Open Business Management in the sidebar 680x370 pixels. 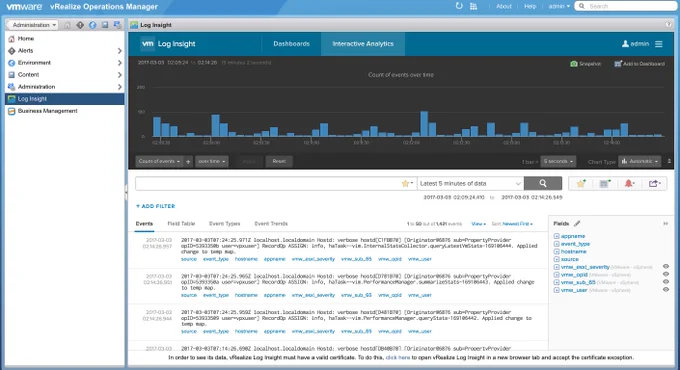pyautogui.click(x=65, y=111)
